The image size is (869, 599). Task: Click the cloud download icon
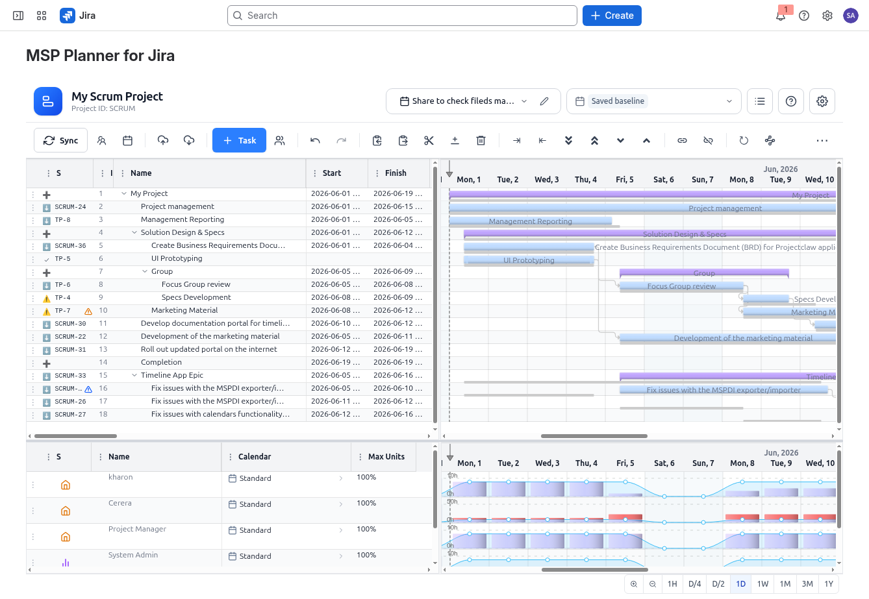pos(189,141)
